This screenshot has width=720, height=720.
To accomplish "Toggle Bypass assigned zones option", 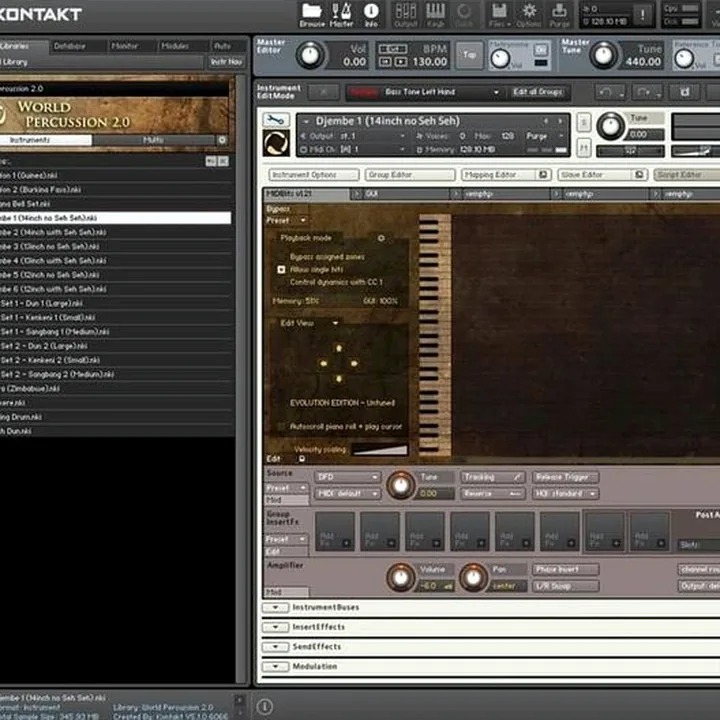I will pos(327,257).
